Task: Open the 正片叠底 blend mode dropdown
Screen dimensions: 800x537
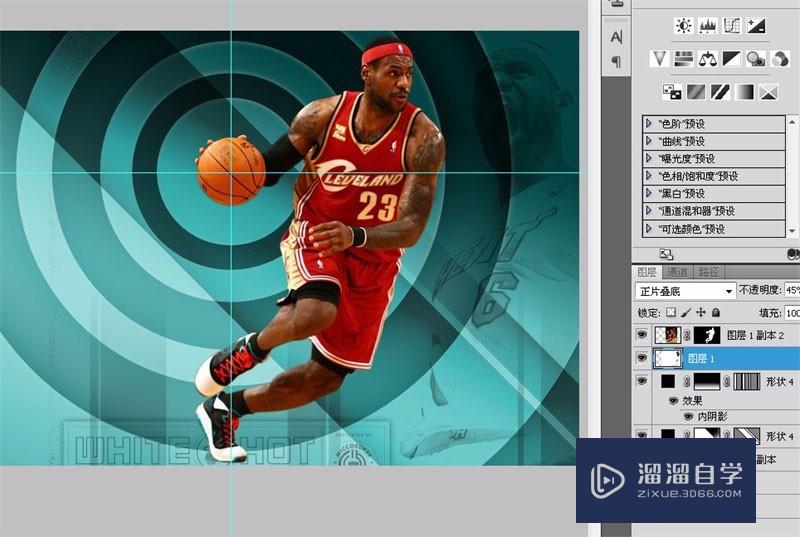Action: point(686,291)
